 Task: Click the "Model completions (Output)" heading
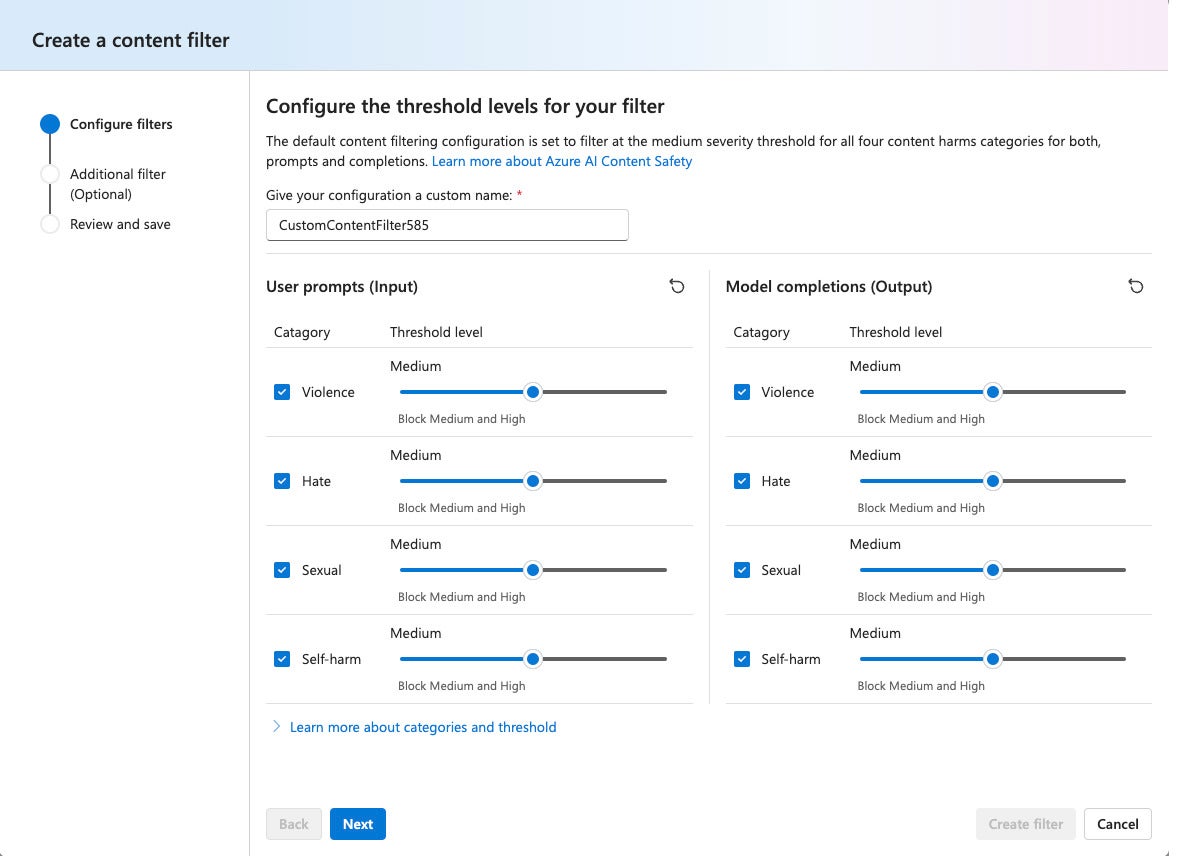(829, 286)
